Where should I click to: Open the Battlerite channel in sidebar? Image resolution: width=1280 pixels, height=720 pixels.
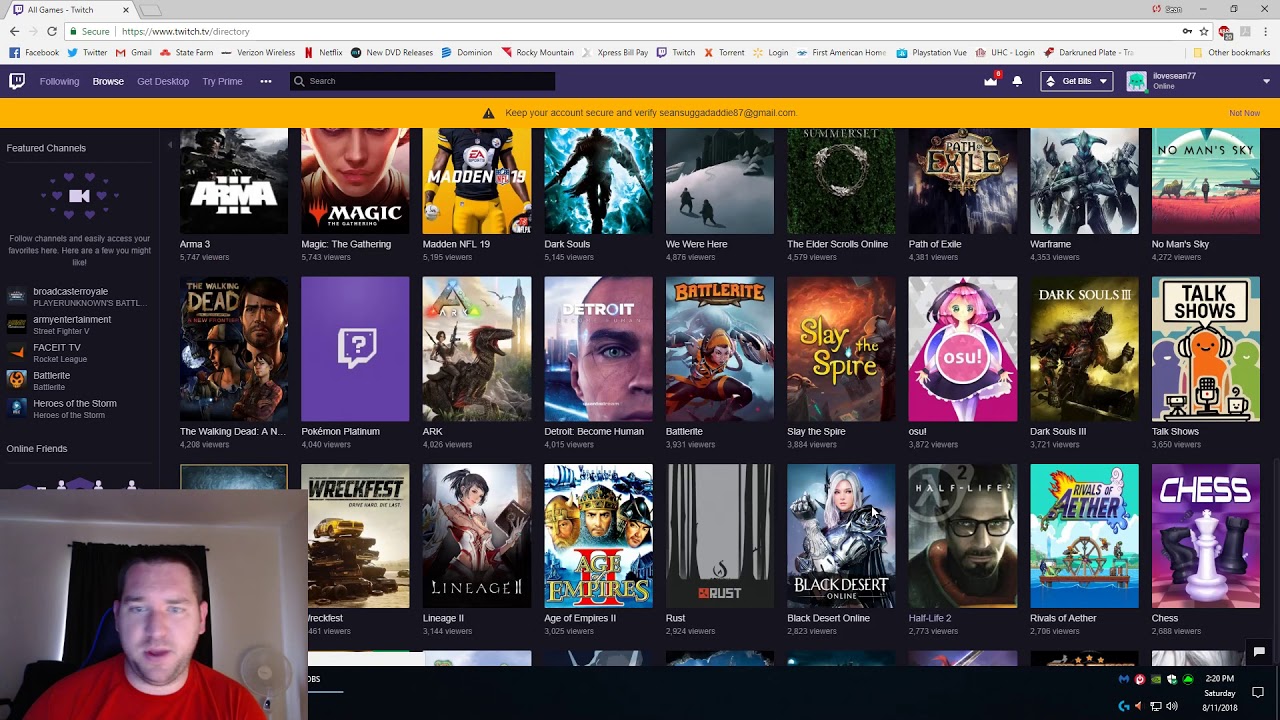[80, 381]
